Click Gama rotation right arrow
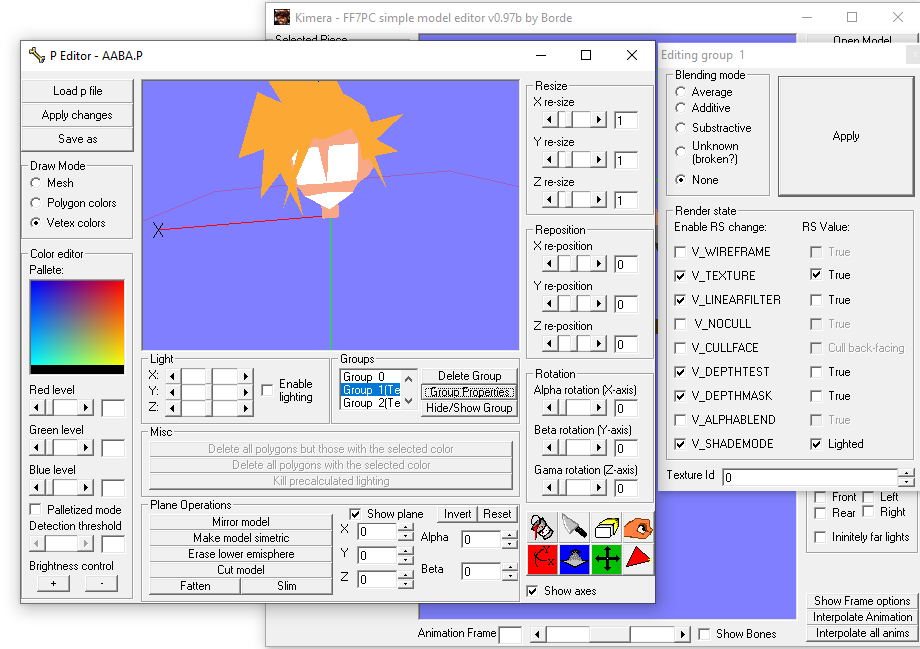 [x=598, y=488]
